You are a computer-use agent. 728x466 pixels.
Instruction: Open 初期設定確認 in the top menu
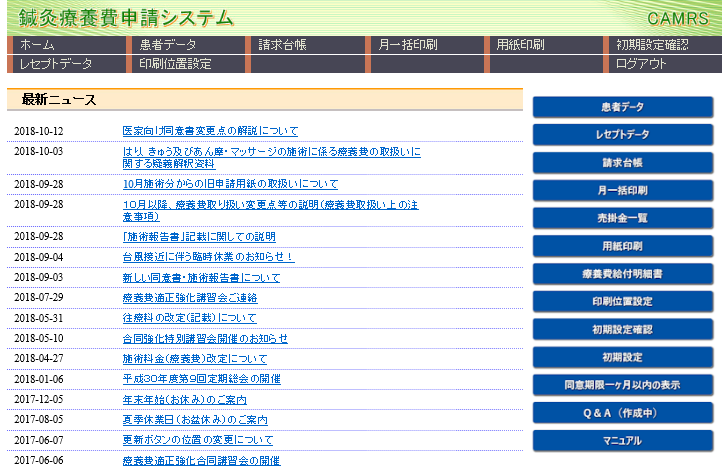pyautogui.click(x=652, y=45)
